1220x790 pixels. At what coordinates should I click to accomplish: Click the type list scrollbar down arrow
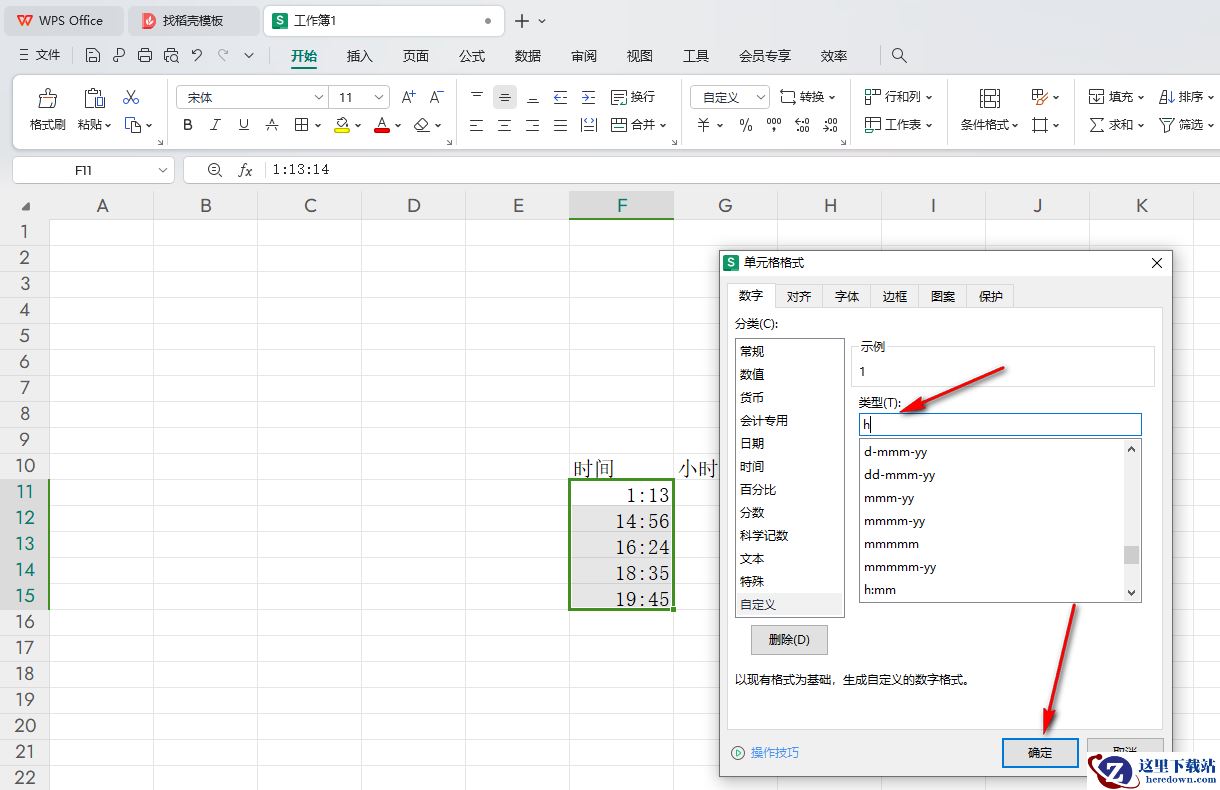(x=1132, y=593)
